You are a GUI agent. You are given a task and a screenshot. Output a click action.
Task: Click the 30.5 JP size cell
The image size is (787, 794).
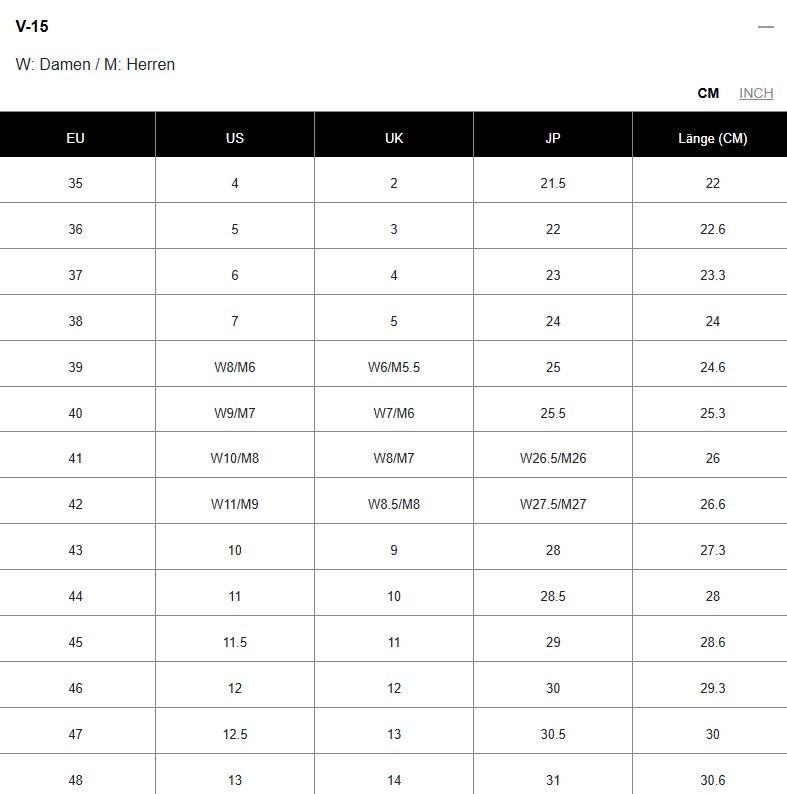(x=553, y=734)
